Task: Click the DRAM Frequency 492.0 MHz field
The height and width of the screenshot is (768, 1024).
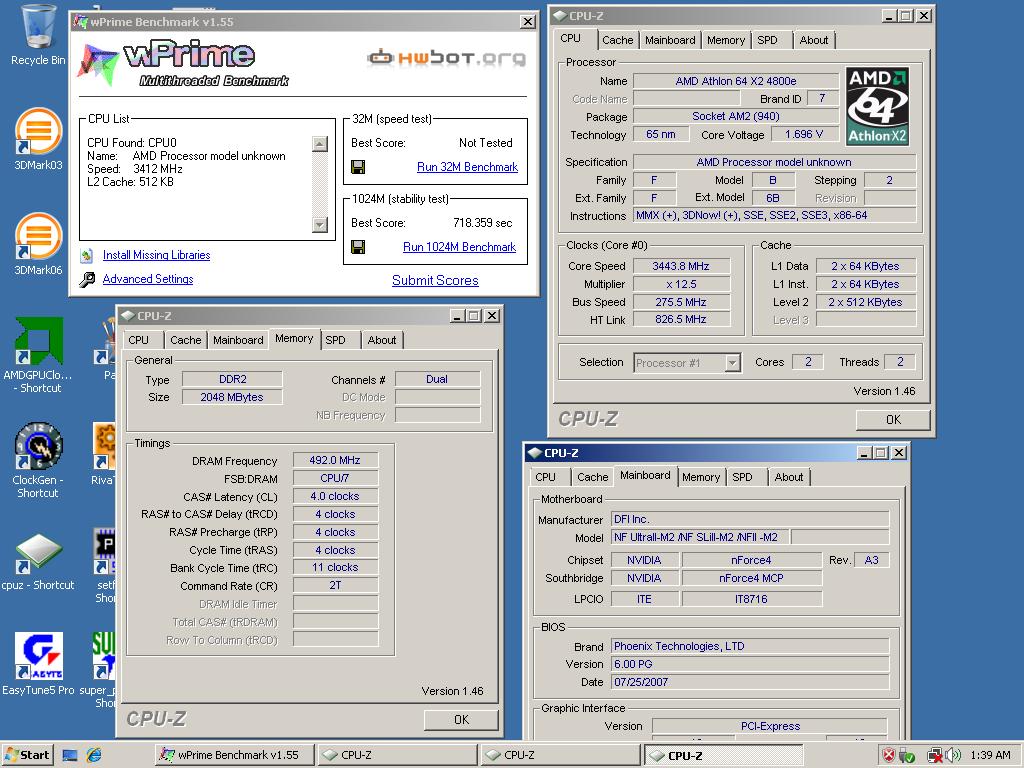Action: tap(335, 460)
